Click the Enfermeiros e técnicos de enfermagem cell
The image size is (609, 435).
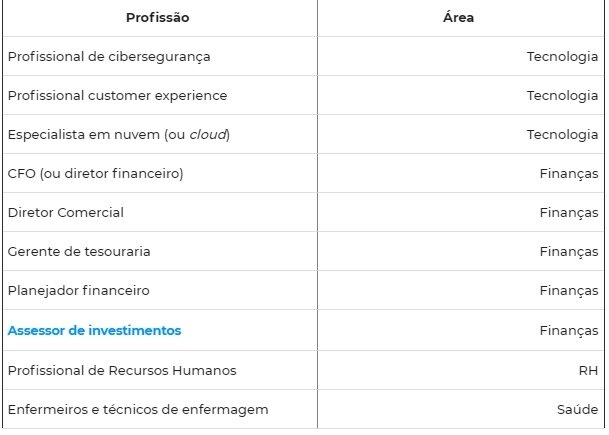pyautogui.click(x=138, y=409)
